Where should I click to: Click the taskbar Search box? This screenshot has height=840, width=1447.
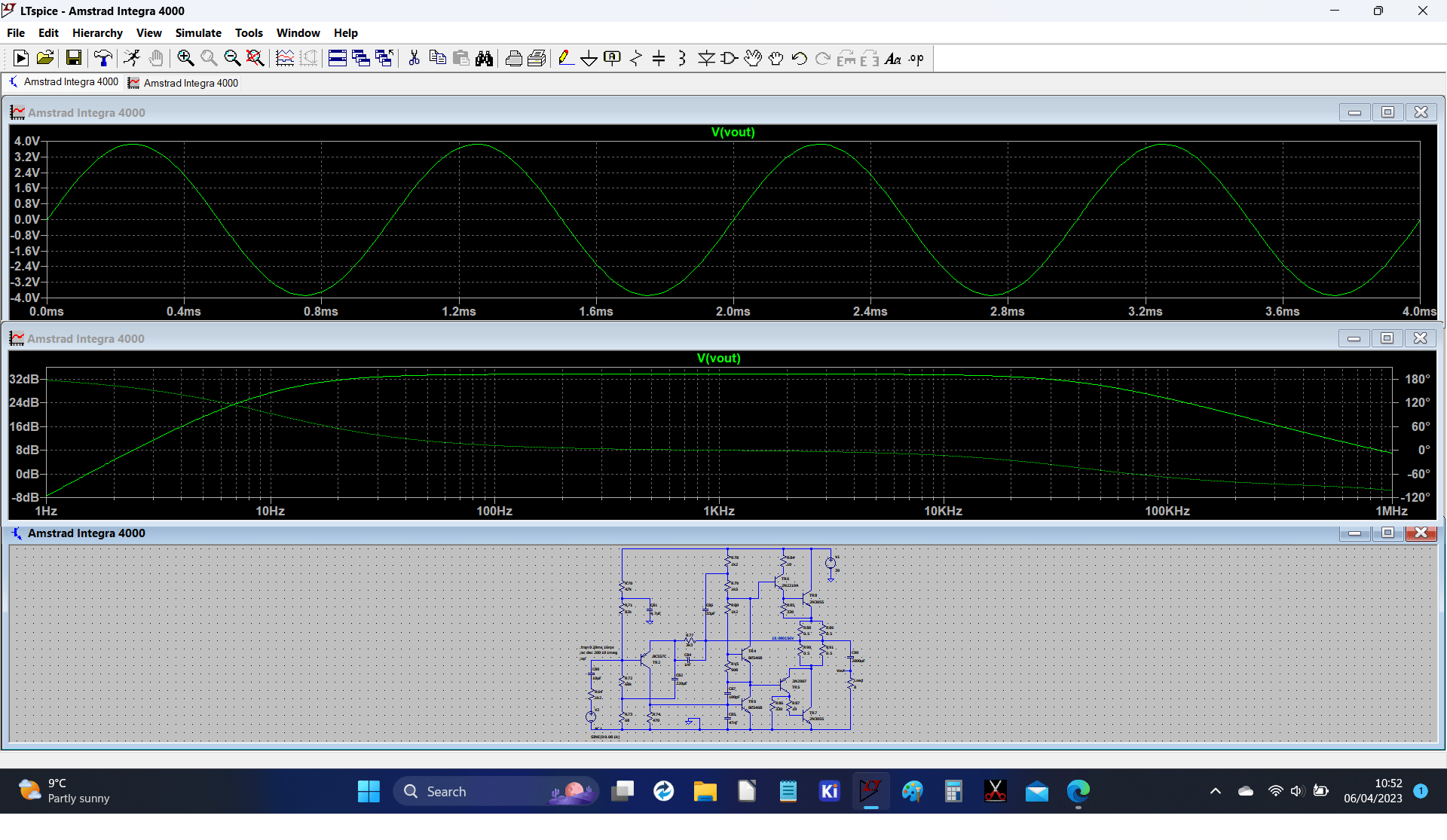[x=496, y=791]
